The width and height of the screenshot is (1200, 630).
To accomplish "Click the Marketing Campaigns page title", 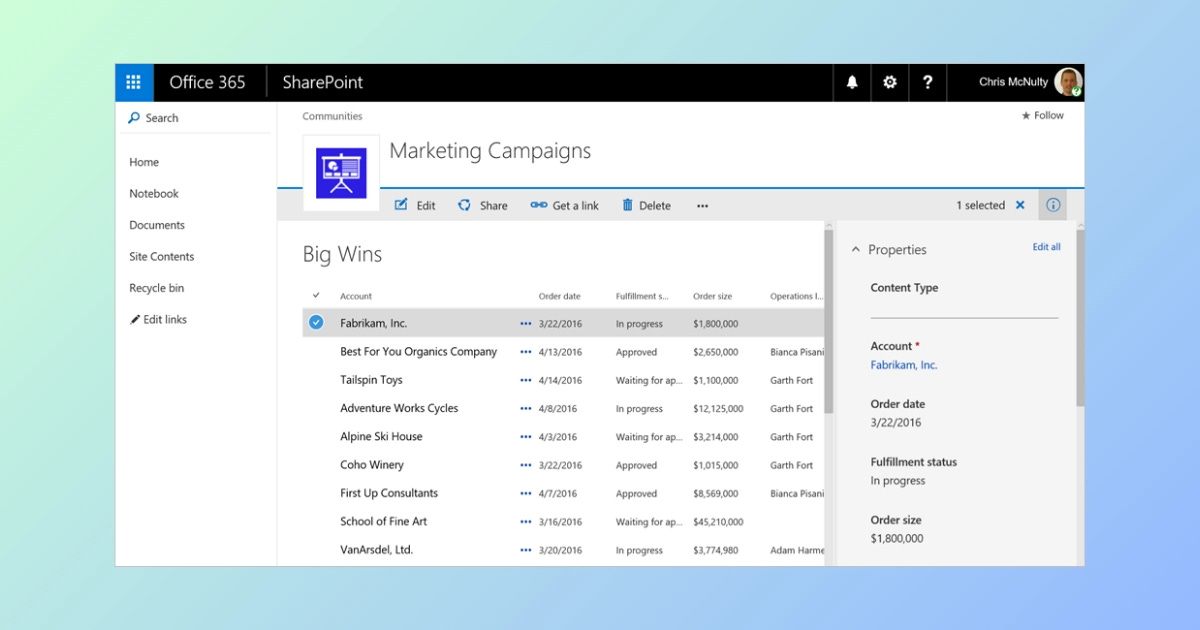I will tap(490, 151).
